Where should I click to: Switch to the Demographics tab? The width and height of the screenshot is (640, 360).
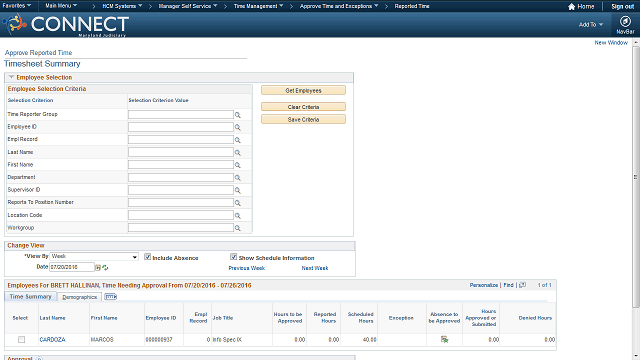(x=80, y=297)
